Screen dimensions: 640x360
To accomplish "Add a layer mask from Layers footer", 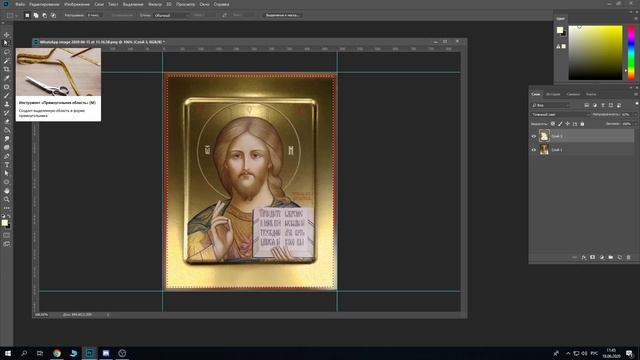I will click(592, 257).
